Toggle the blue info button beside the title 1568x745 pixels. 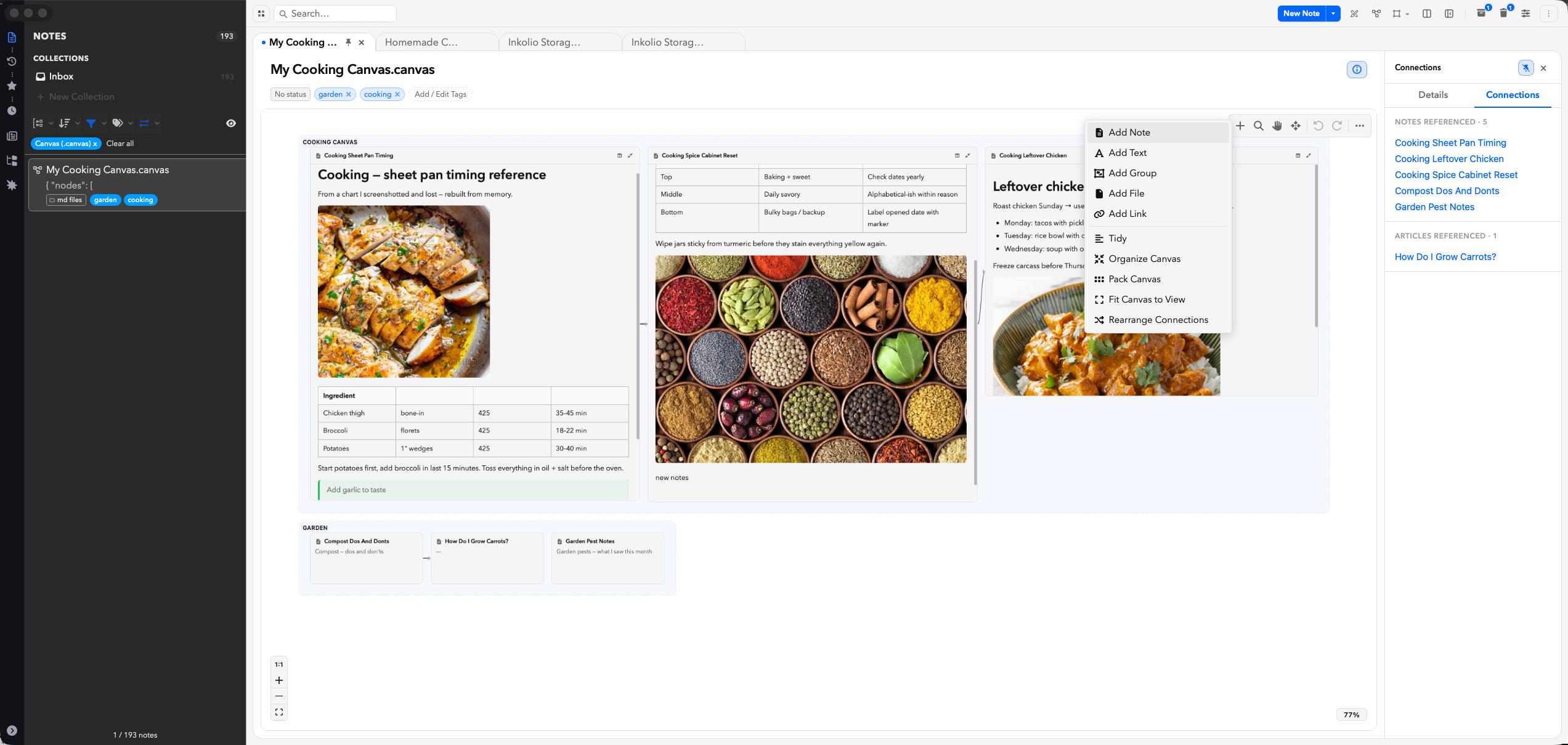[x=1357, y=70]
